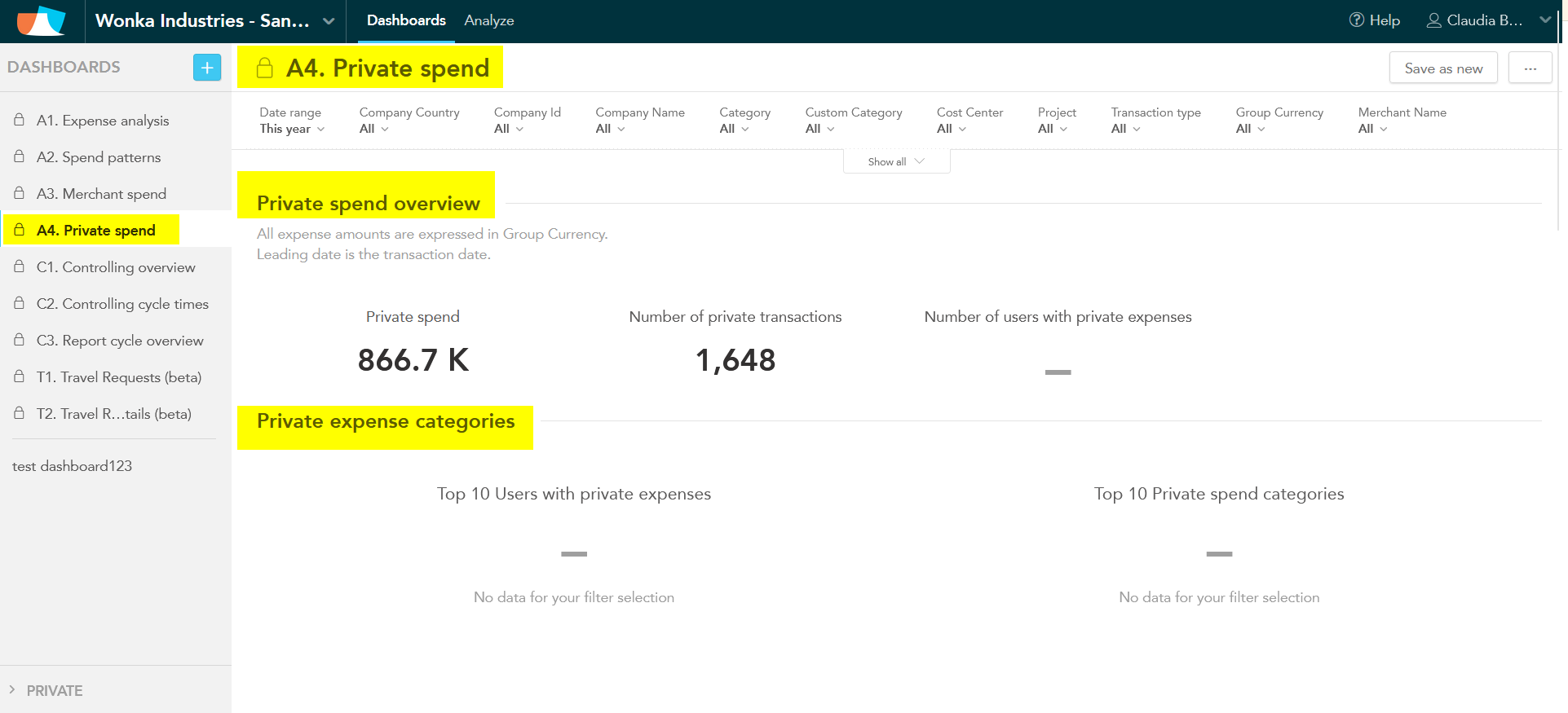Click lock icon beside A4. Private spend title

(264, 68)
